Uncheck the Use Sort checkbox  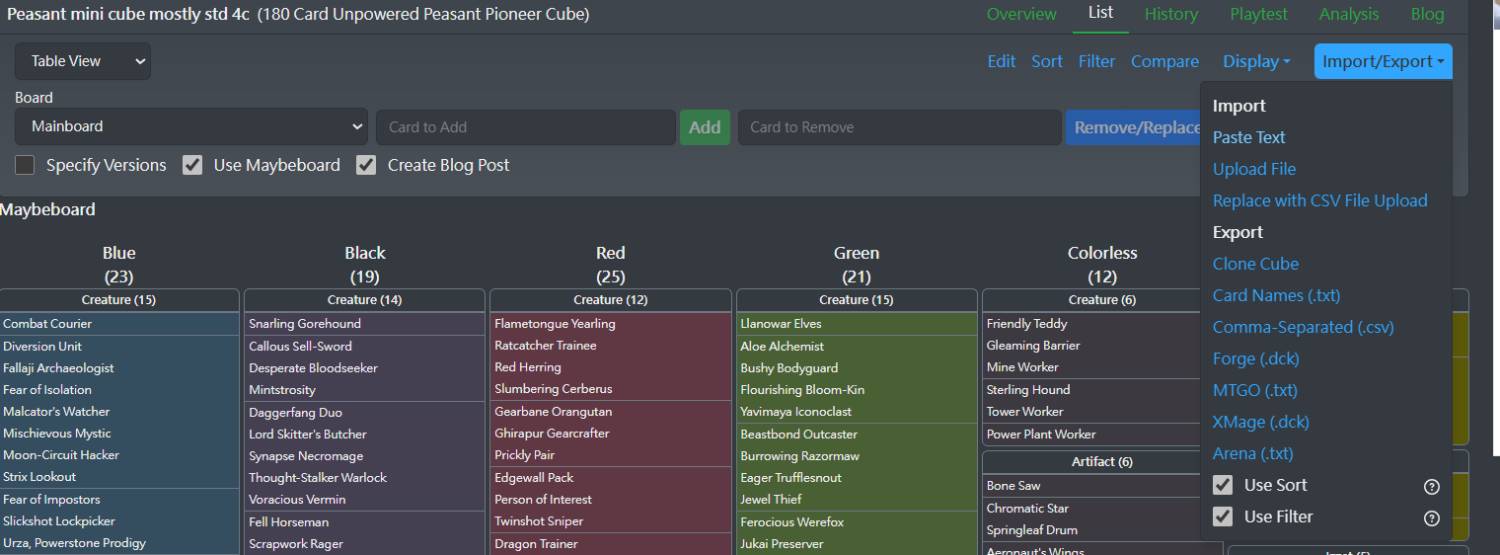tap(1222, 485)
